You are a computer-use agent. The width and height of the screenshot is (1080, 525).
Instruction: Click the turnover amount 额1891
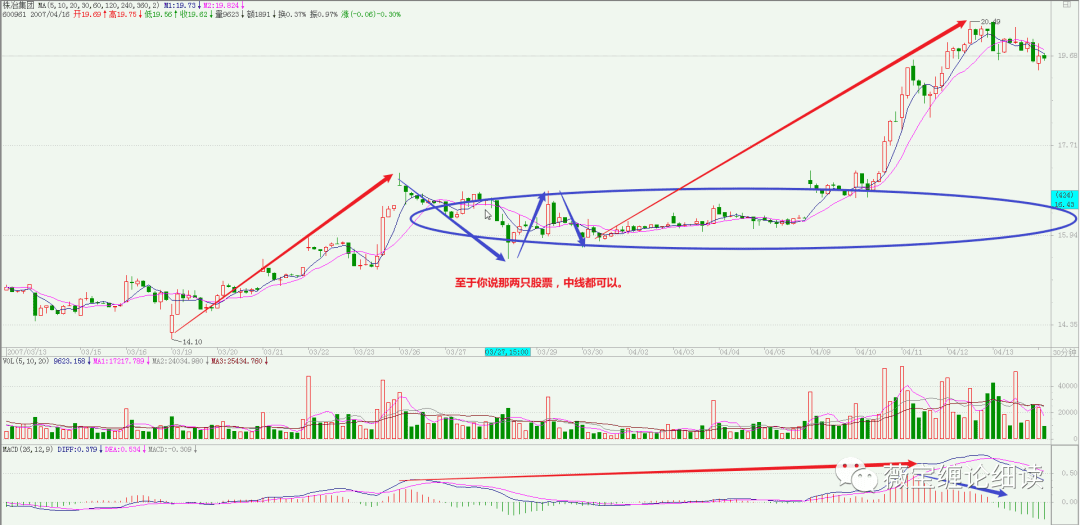[258, 14]
